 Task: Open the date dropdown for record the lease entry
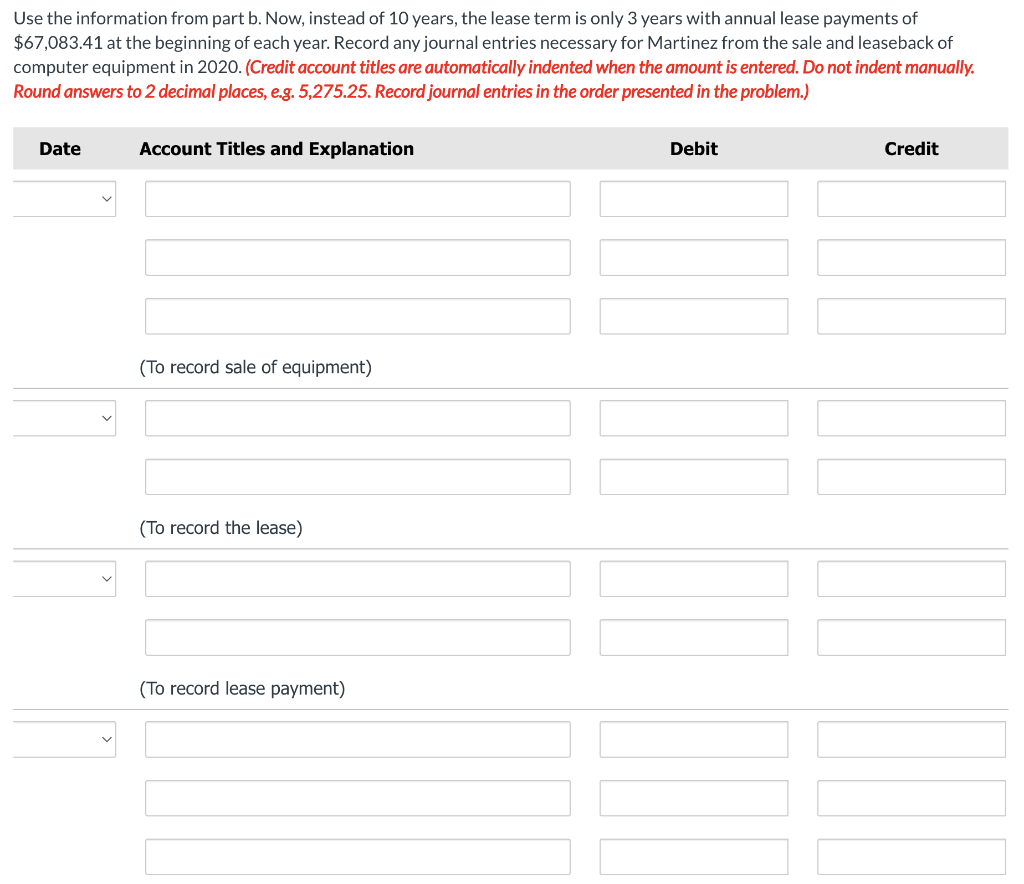coord(64,418)
